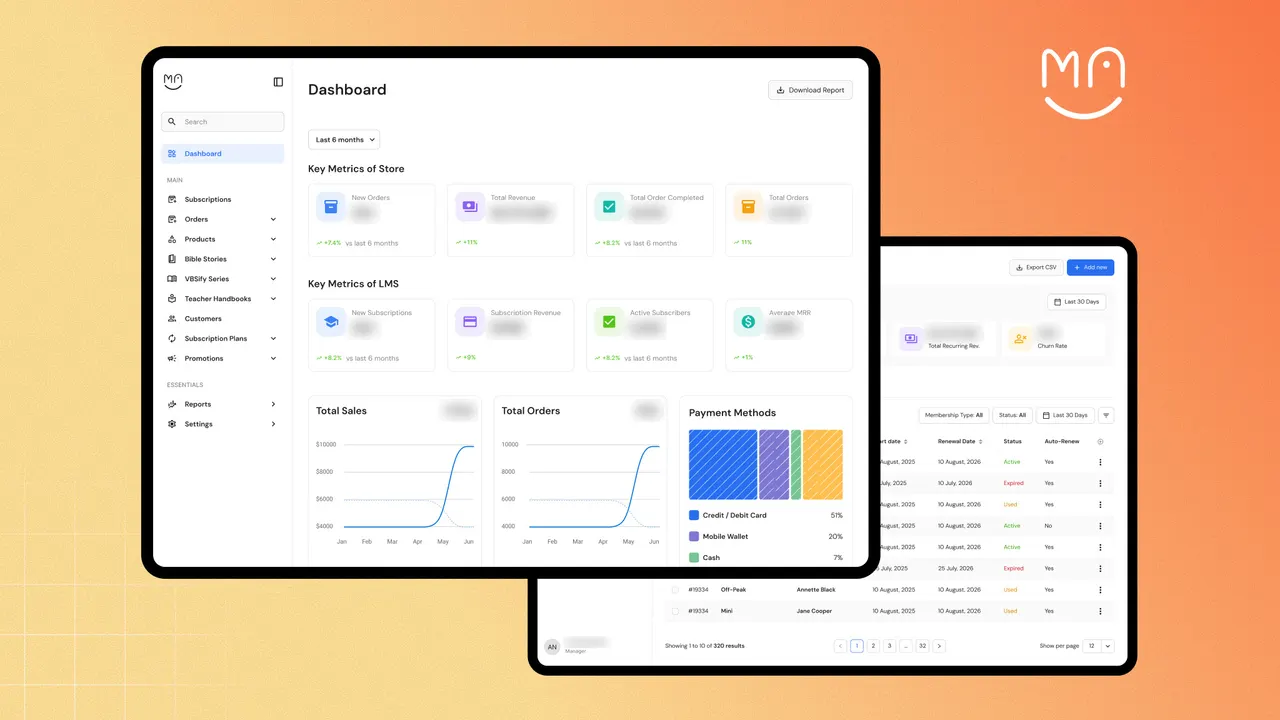Click the Add new button in back window
Screen dimensions: 1280x720
click(x=1090, y=267)
